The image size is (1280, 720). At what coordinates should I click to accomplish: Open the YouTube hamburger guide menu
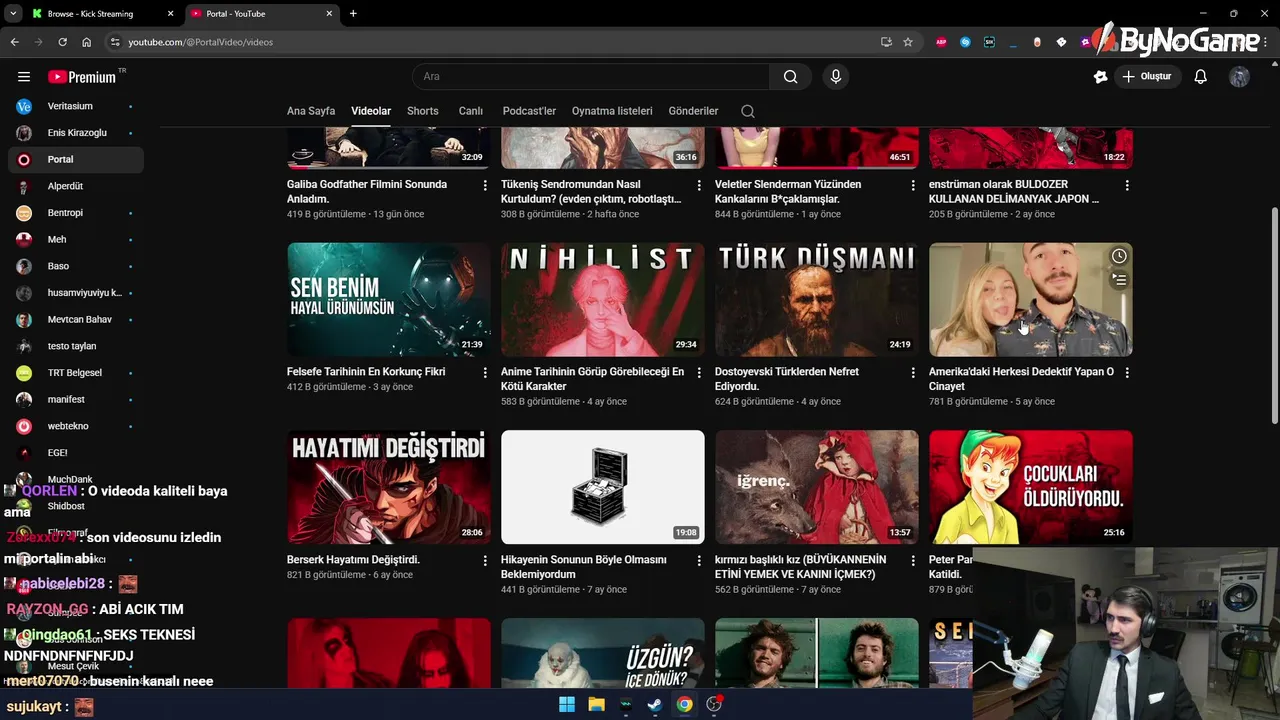(24, 77)
